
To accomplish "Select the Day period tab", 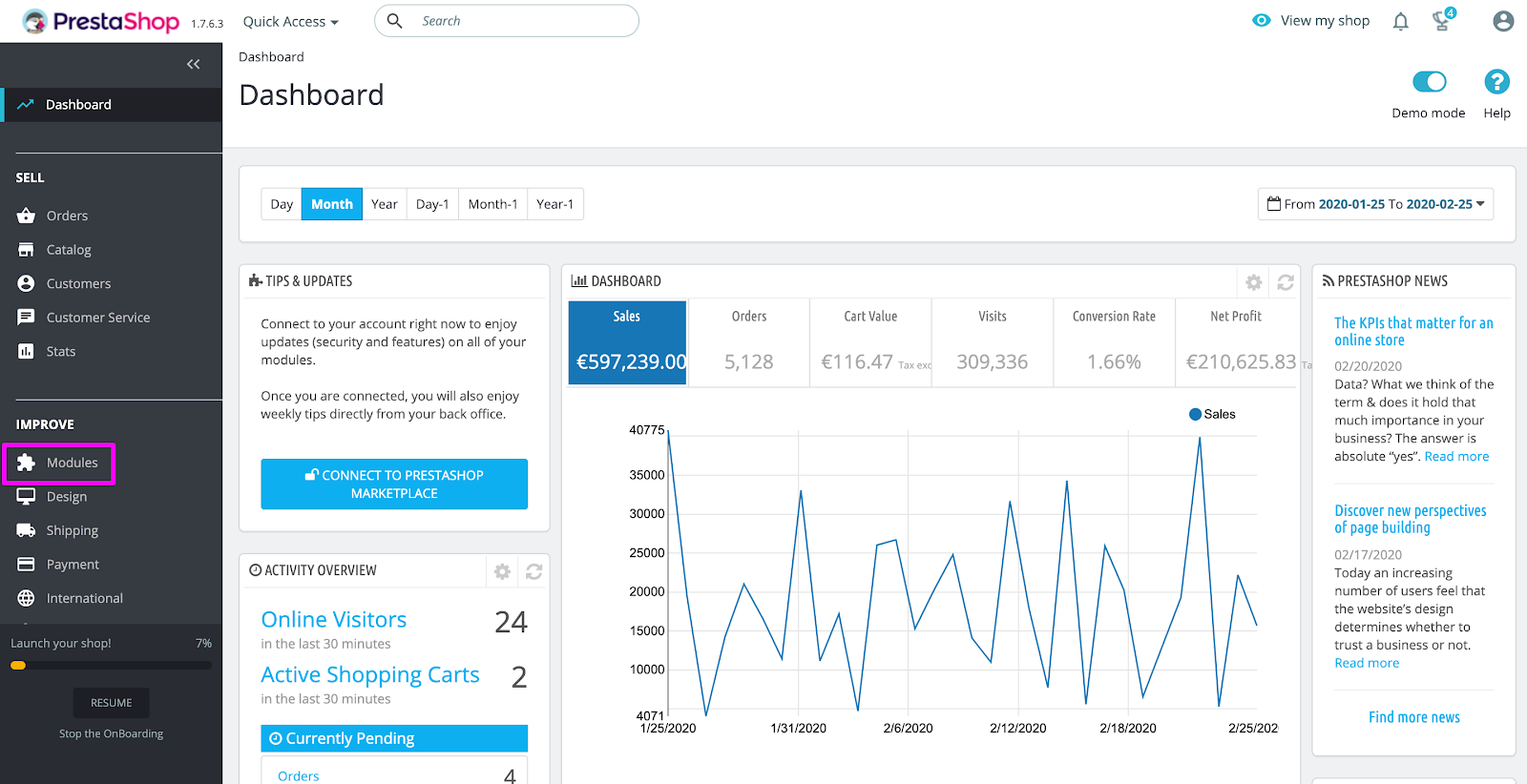I will click(x=282, y=204).
